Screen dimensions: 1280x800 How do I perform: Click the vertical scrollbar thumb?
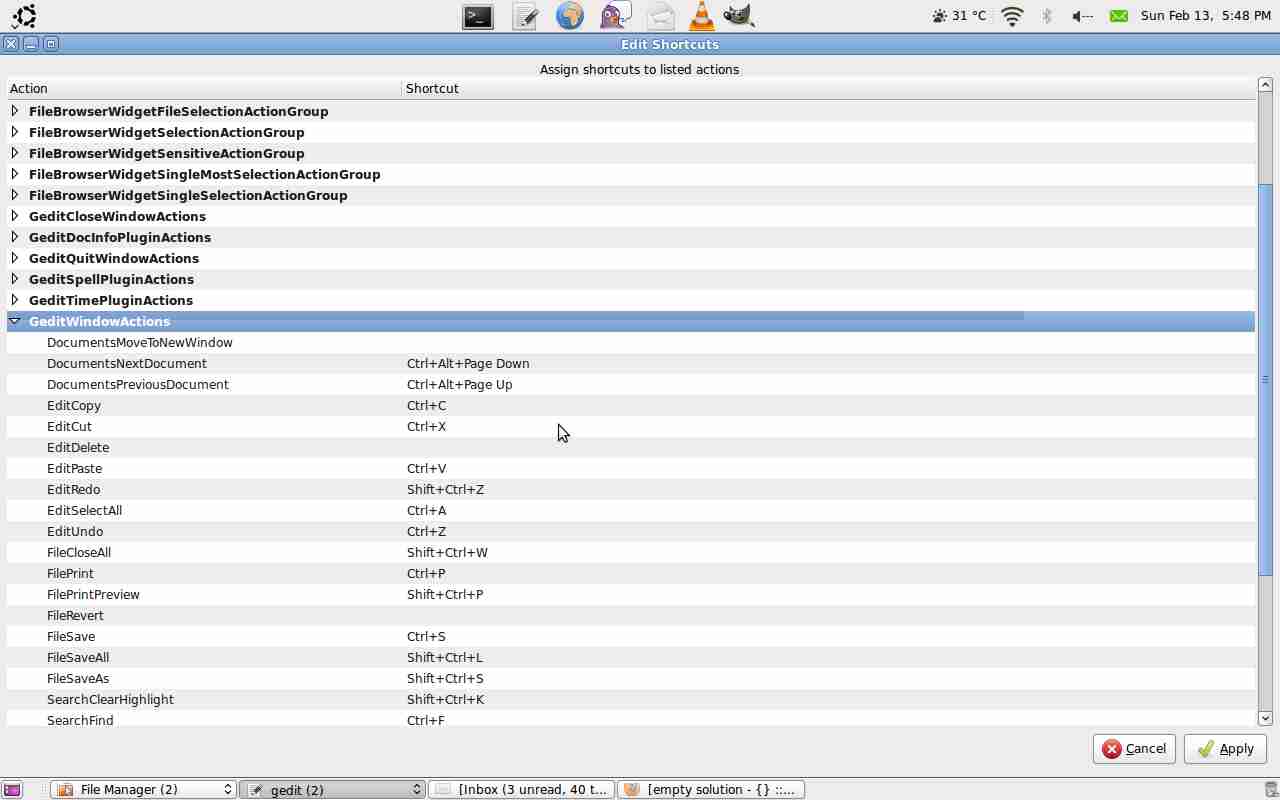[1265, 379]
